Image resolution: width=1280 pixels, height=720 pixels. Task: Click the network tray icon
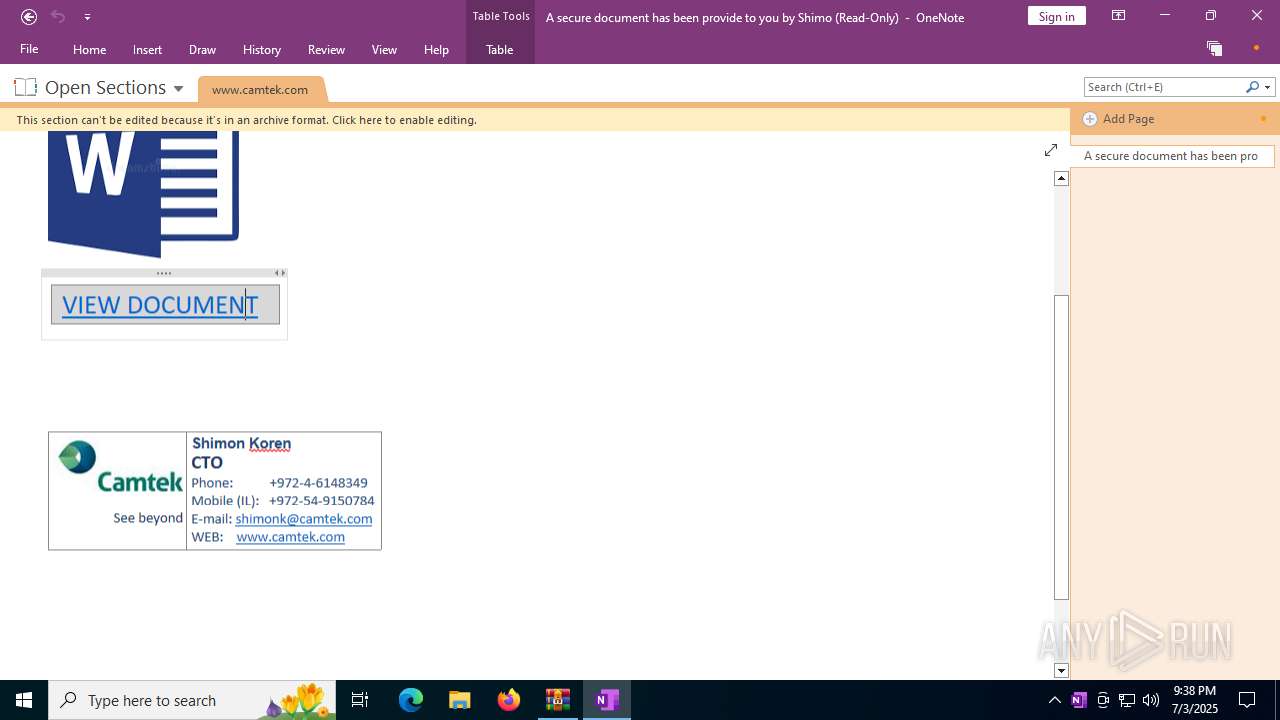(x=1127, y=700)
